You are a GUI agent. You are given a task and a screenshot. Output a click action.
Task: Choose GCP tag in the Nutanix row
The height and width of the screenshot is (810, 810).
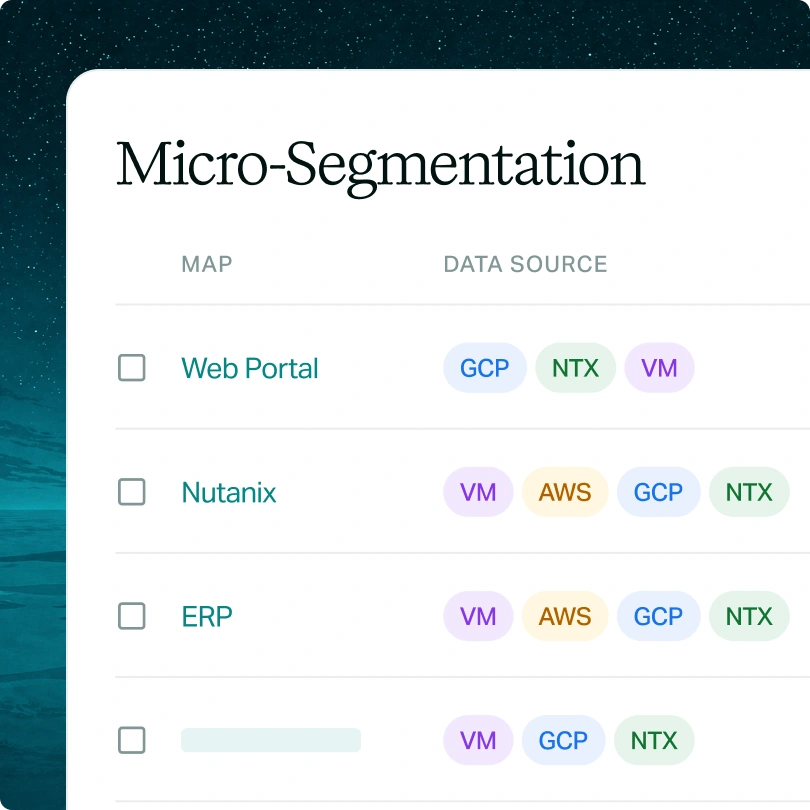pos(659,492)
